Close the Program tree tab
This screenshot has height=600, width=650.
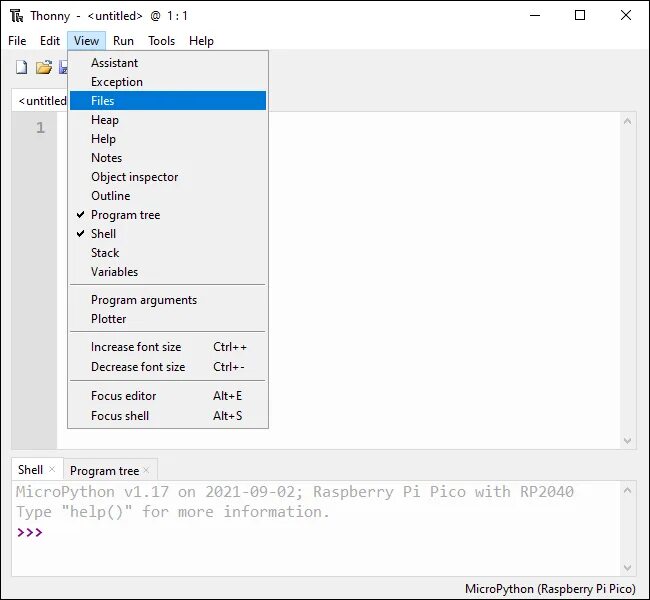[146, 470]
